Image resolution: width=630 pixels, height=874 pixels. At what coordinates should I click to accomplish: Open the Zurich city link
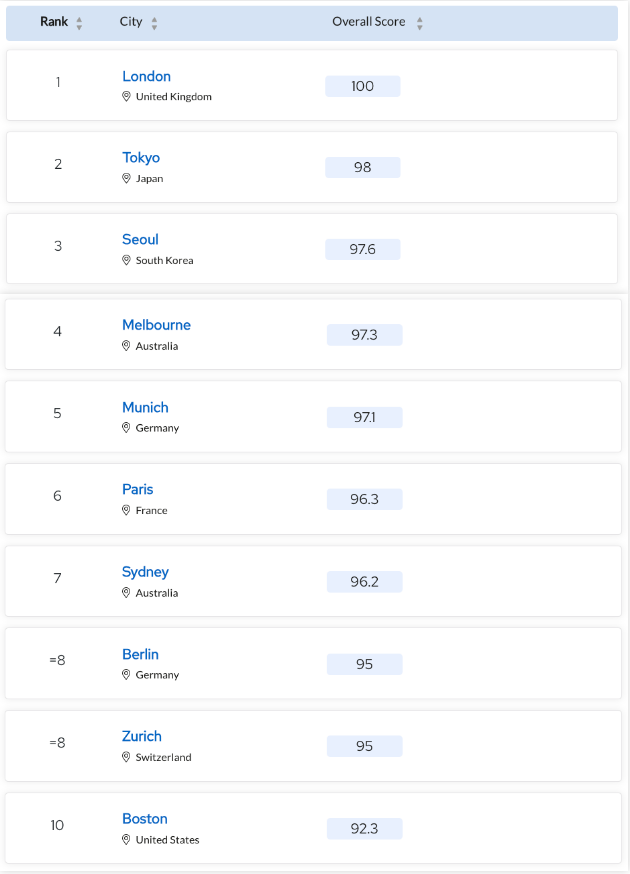click(x=142, y=736)
